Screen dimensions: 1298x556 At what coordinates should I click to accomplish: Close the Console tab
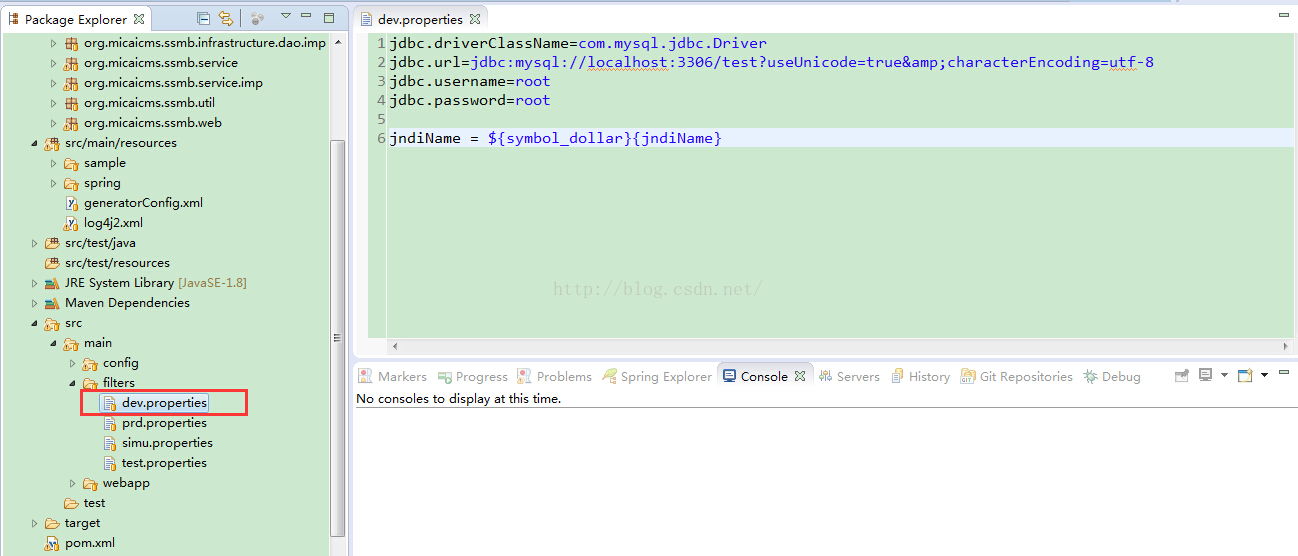pyautogui.click(x=799, y=377)
